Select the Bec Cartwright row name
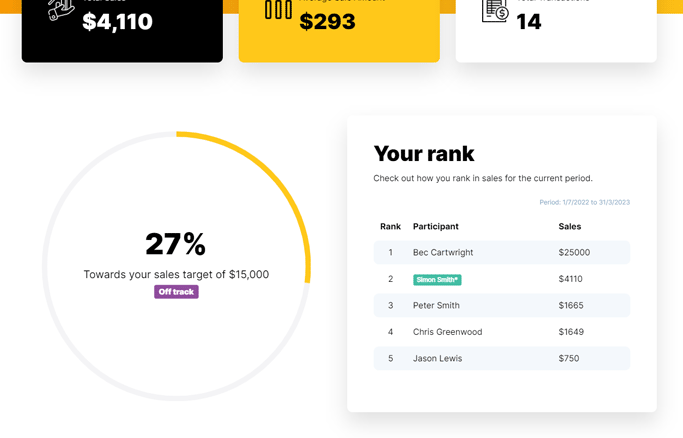Viewport: 683px width, 438px height. 443,253
